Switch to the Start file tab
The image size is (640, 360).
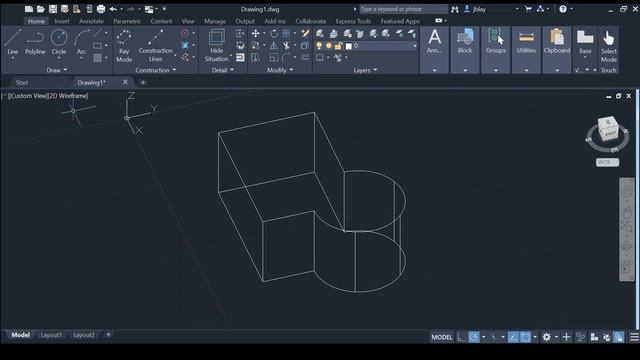coord(22,82)
